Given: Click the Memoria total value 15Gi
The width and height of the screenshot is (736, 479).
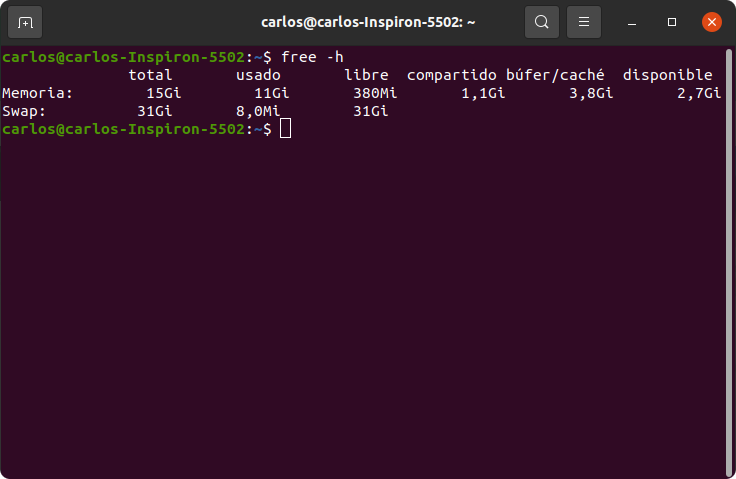Looking at the screenshot, I should (x=163, y=93).
